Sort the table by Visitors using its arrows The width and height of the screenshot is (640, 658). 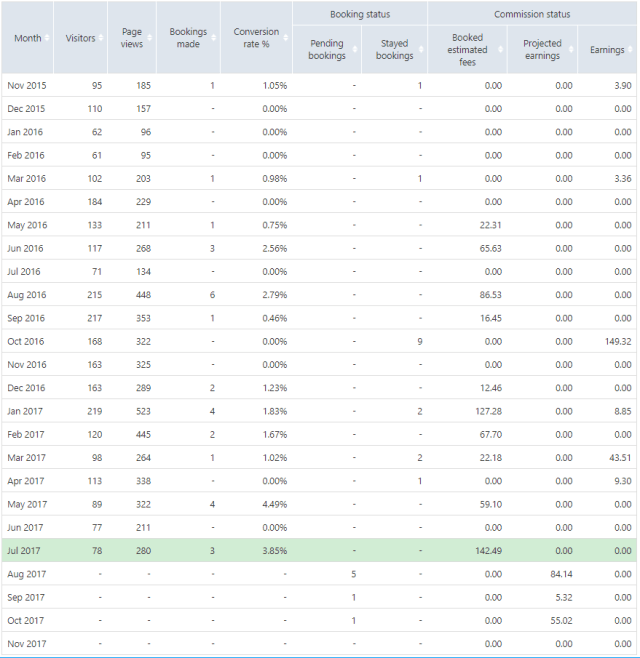pyautogui.click(x=100, y=39)
